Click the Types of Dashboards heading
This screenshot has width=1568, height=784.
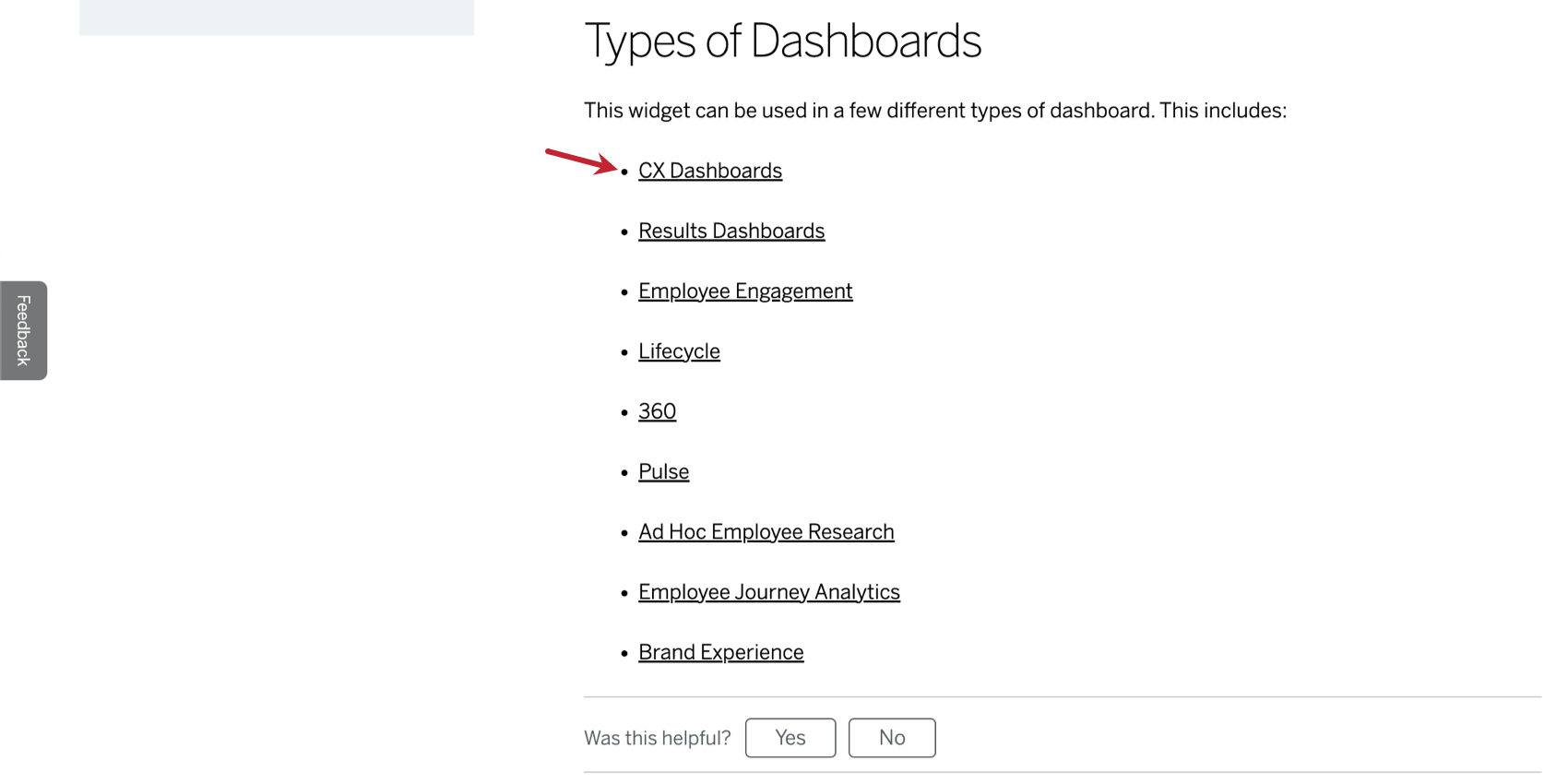(x=784, y=41)
